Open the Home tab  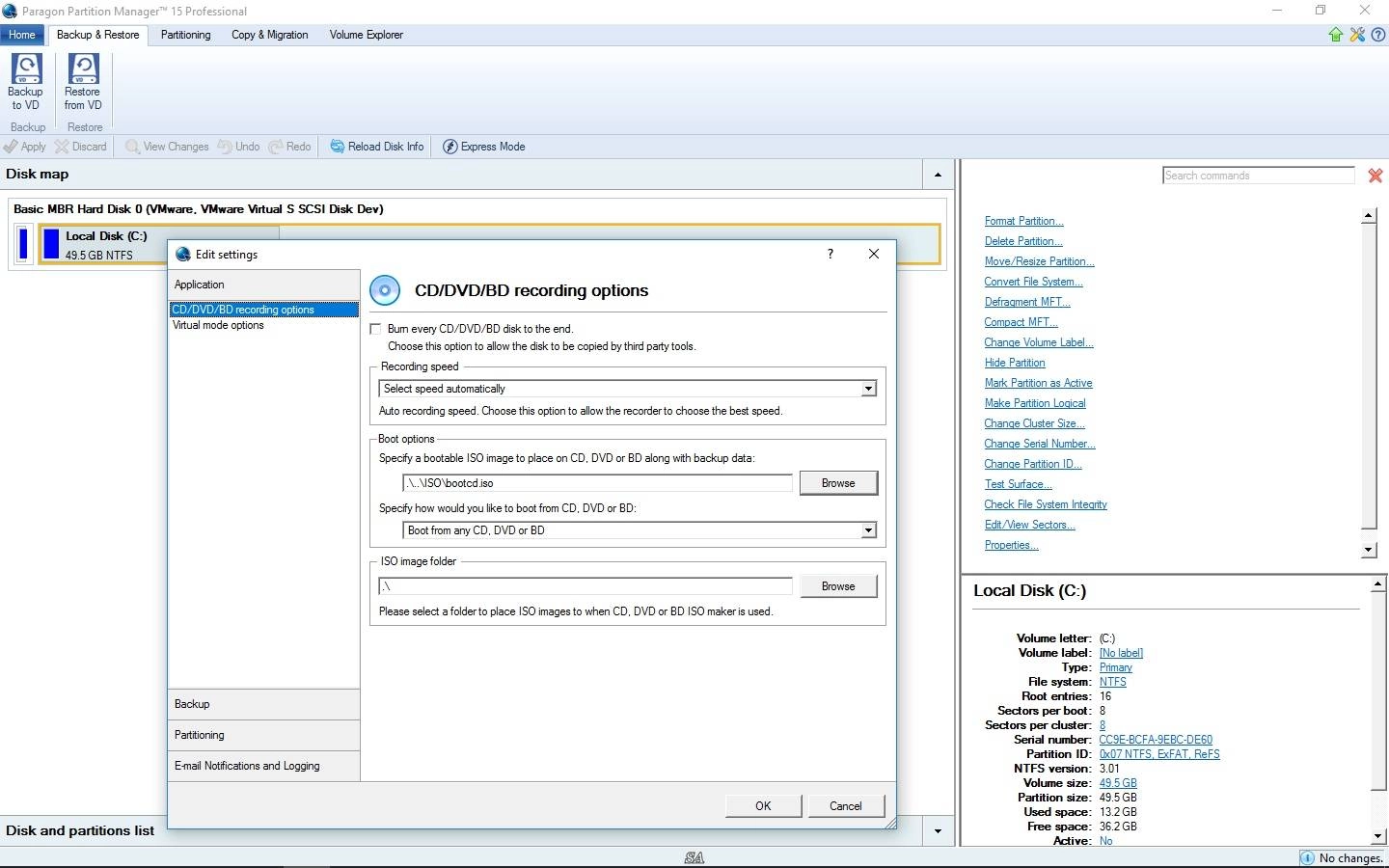(x=22, y=35)
